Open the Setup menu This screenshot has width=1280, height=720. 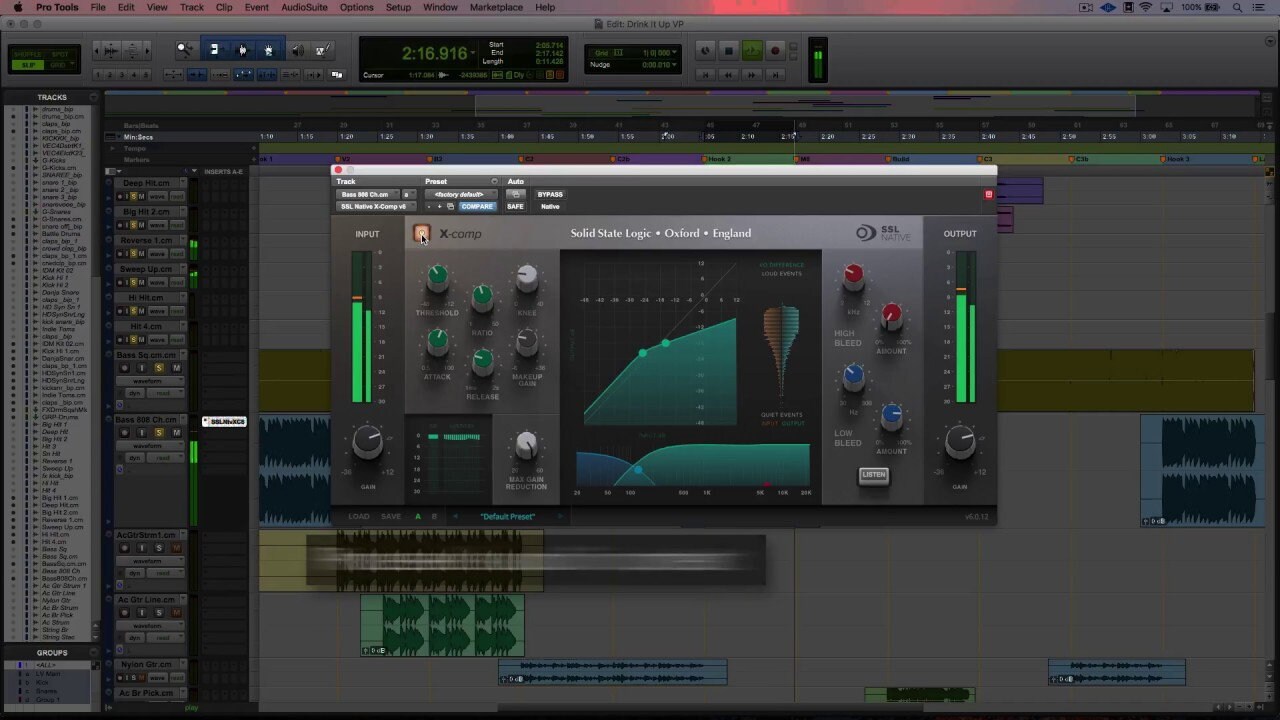pos(398,7)
